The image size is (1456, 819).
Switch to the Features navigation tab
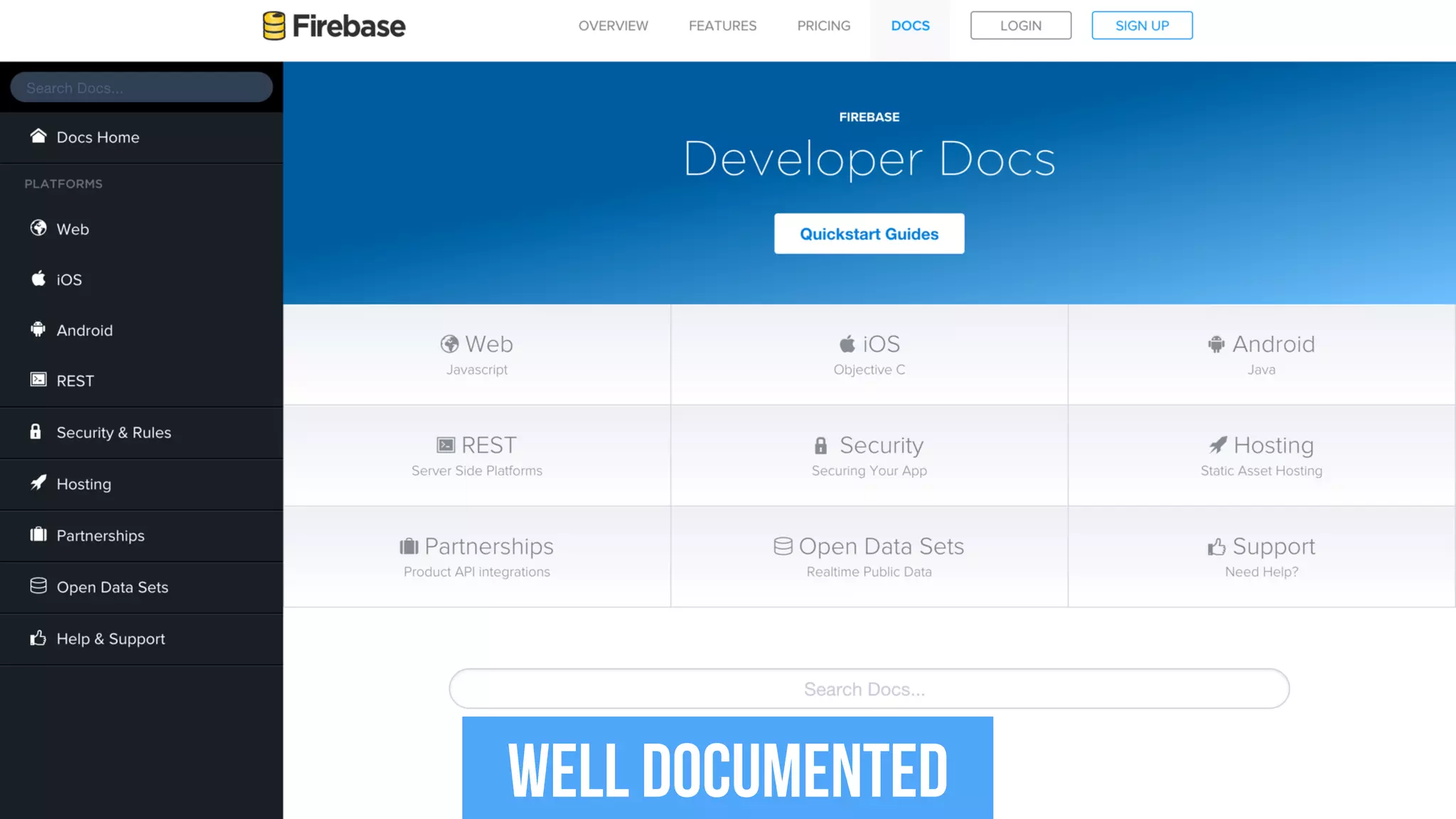pyautogui.click(x=722, y=26)
